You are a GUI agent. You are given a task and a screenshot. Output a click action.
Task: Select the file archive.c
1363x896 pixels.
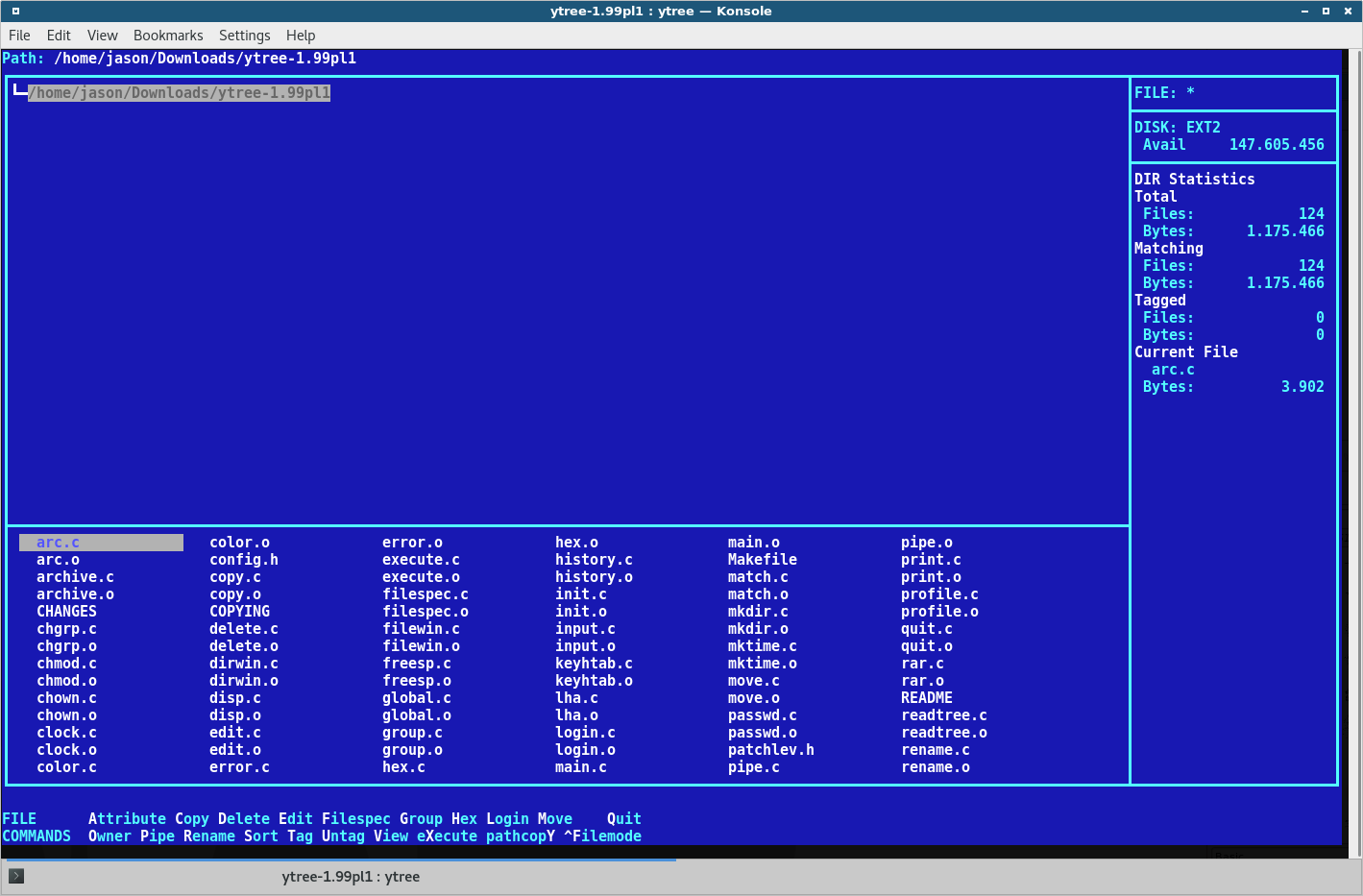[76, 577]
